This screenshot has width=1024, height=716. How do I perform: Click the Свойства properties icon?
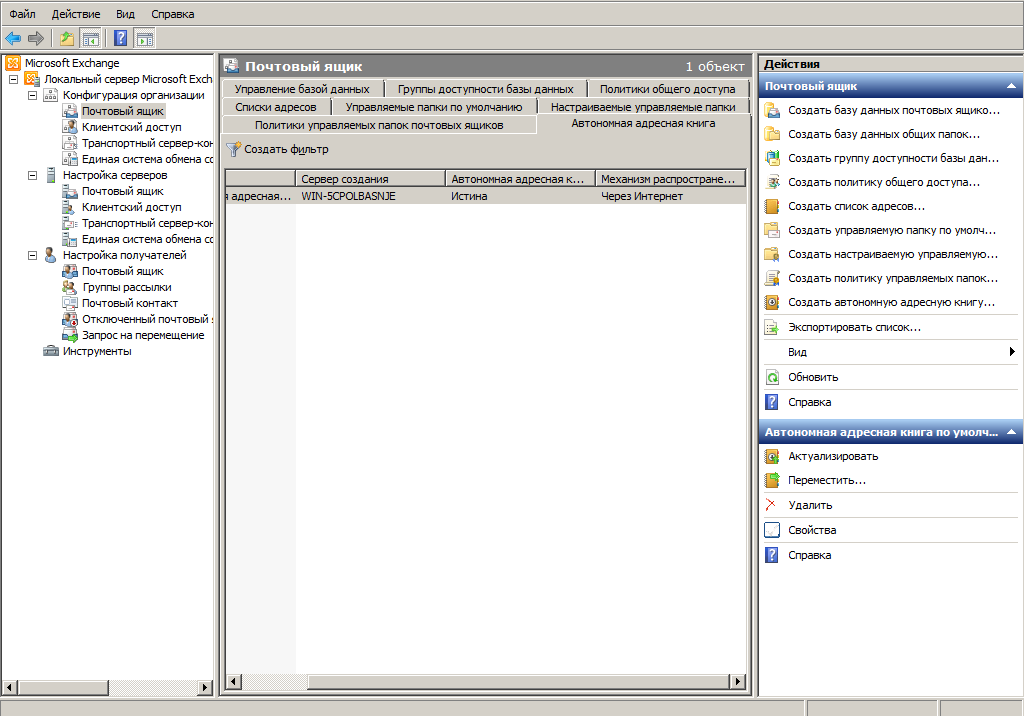point(772,530)
